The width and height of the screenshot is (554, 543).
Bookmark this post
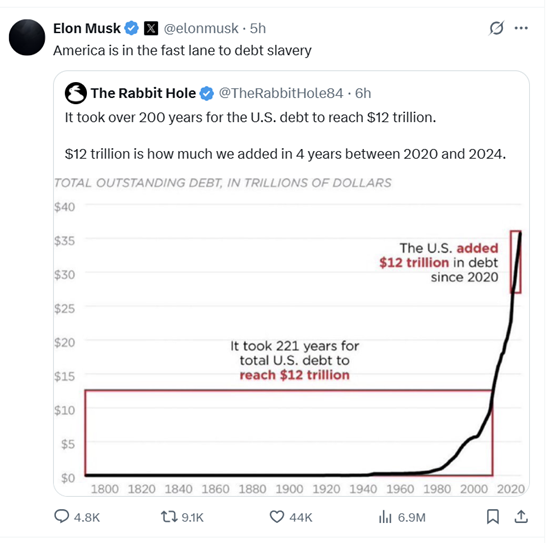pos(493,517)
